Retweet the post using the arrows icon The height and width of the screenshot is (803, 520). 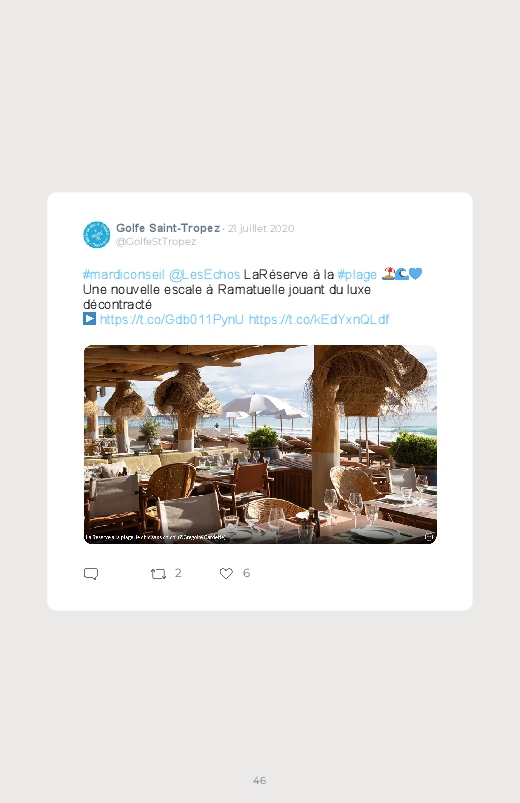click(x=158, y=574)
